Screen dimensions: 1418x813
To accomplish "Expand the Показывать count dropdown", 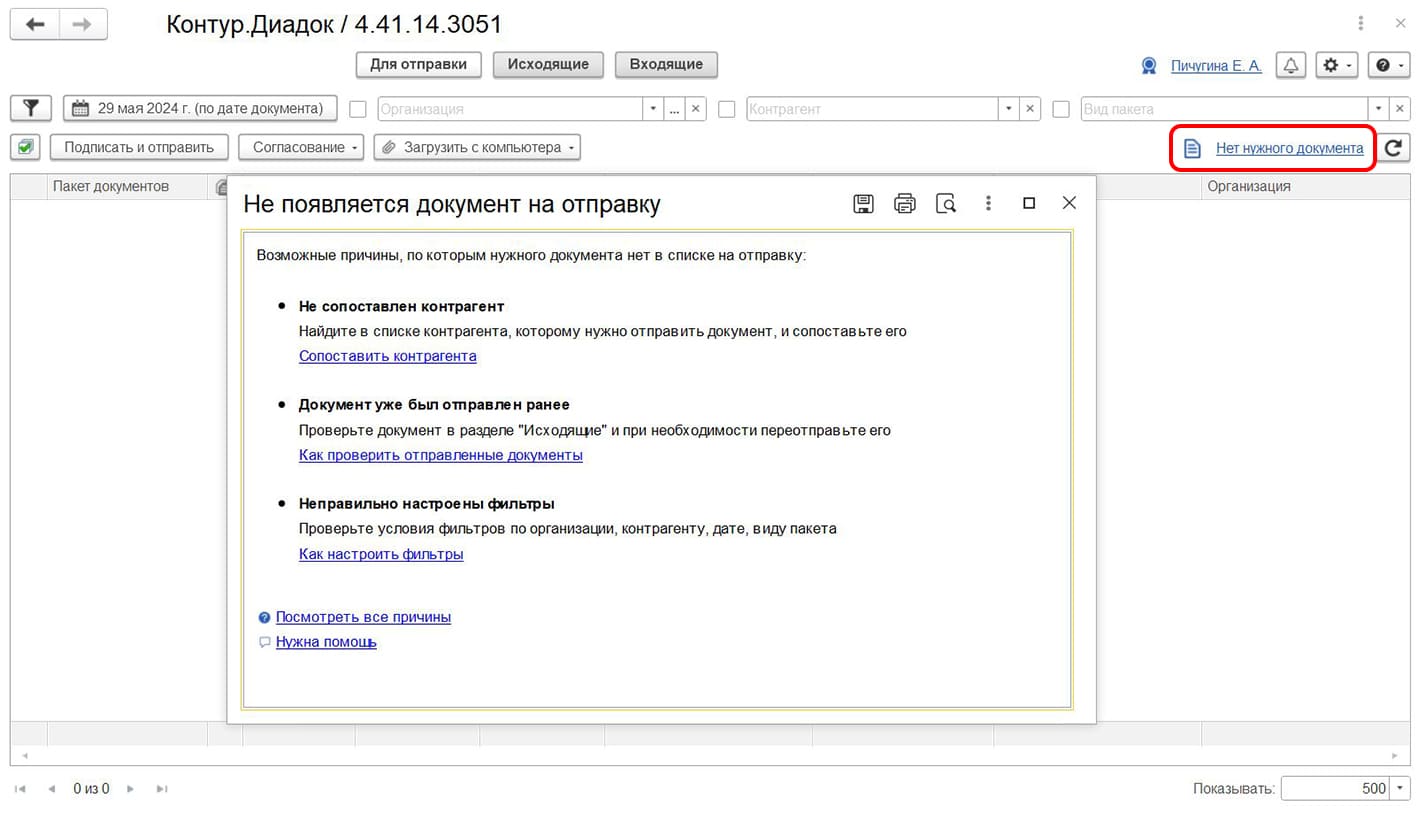I will (1400, 788).
